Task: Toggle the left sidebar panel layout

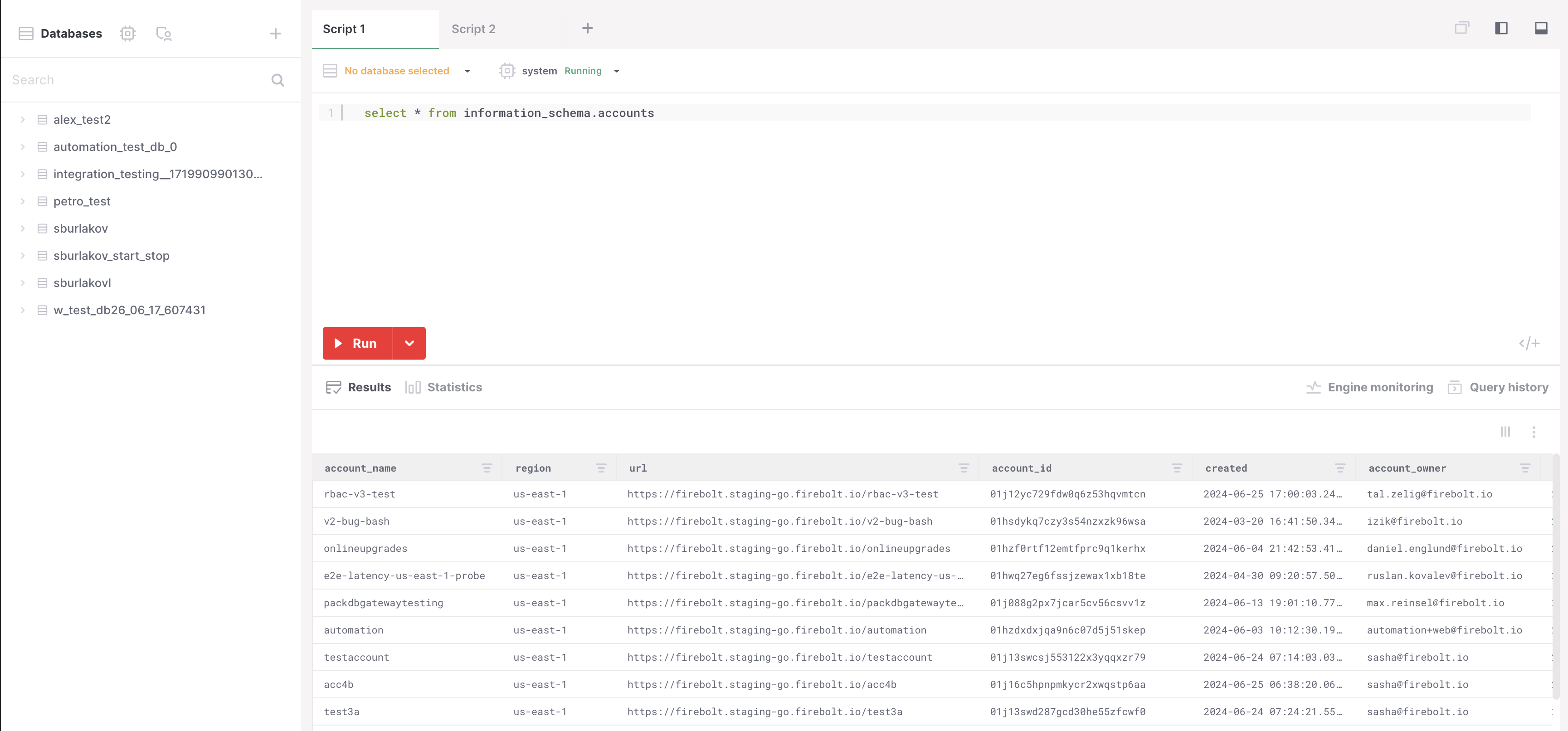Action: coord(1501,28)
